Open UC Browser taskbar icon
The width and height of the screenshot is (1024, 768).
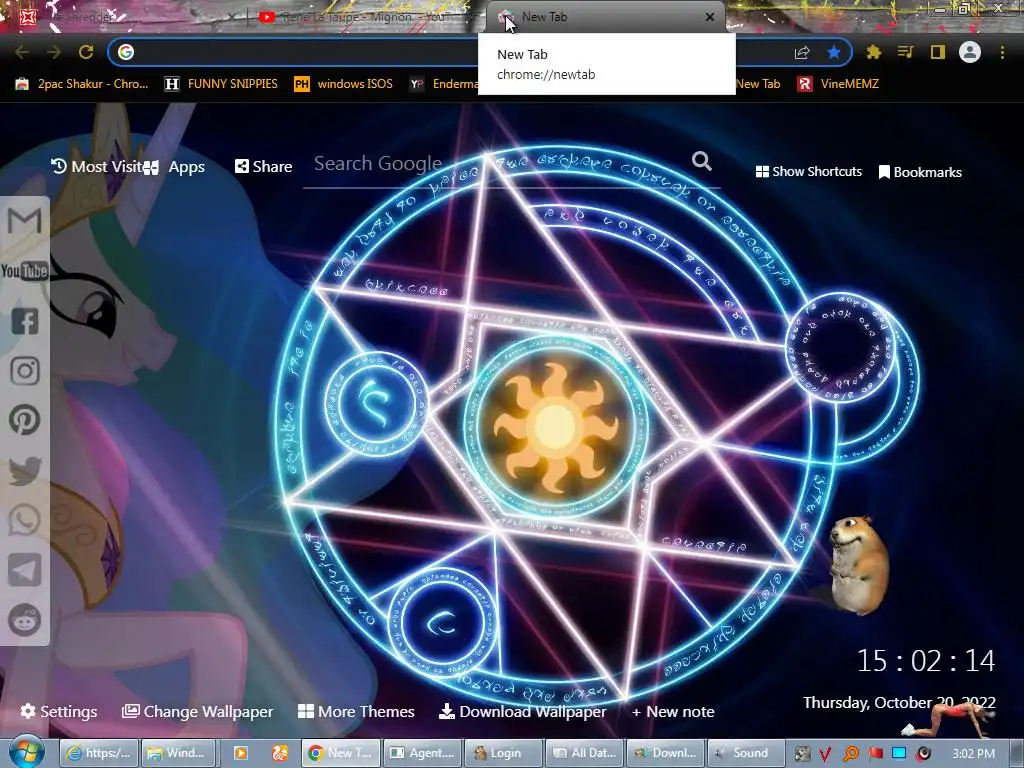point(280,753)
